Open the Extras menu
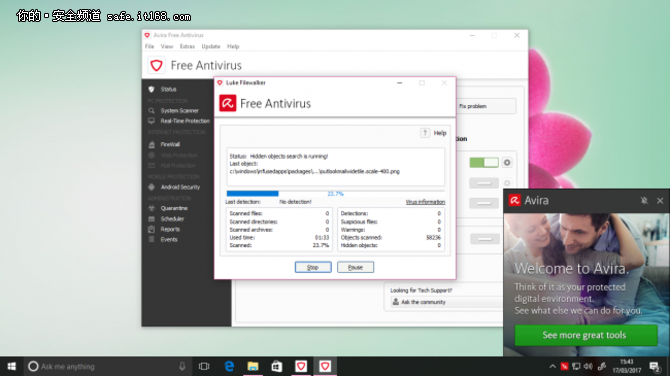 click(x=187, y=47)
